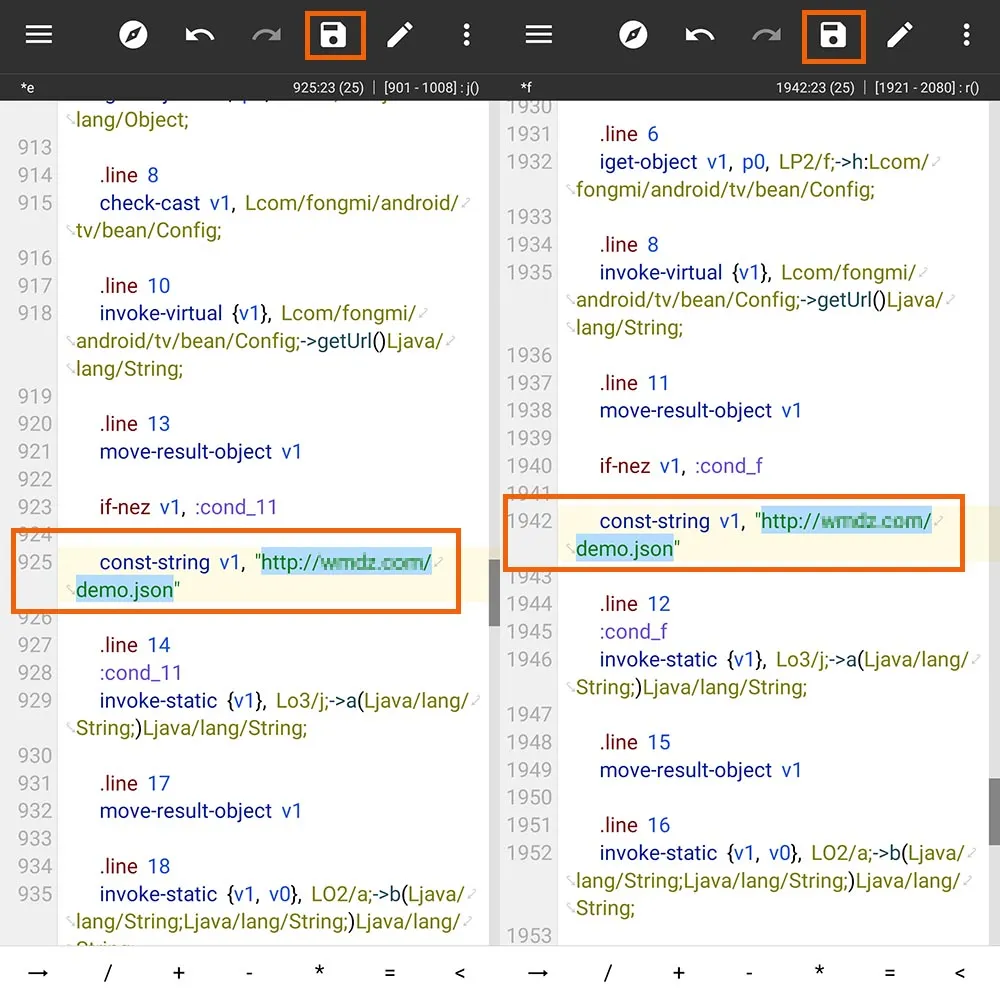Tap the compass navigation icon in left editor
The width and height of the screenshot is (1000, 993).
coord(133,36)
